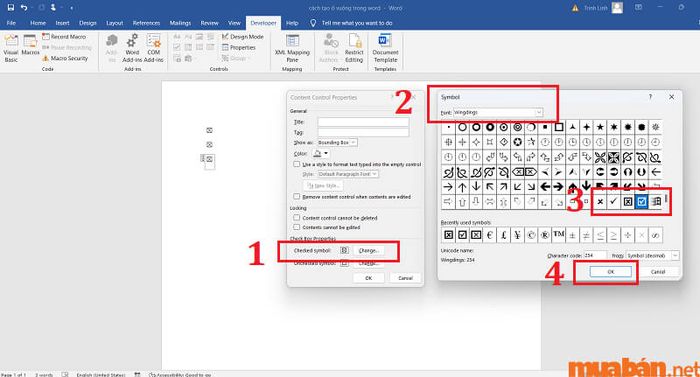
Task: Pick the Pound sign from recently used symbols
Action: [x=504, y=235]
